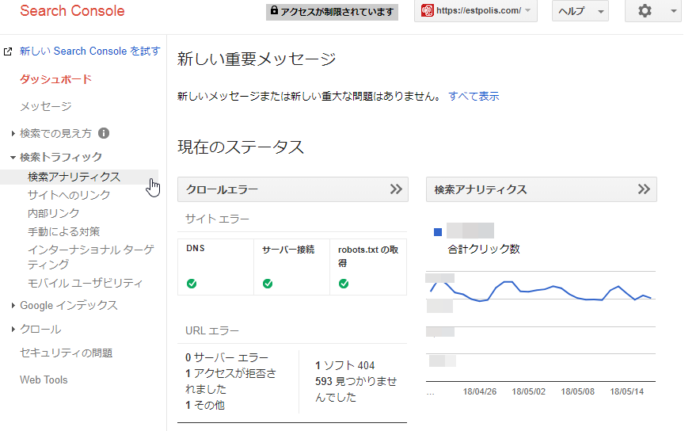Image resolution: width=700 pixels, height=431 pixels.
Task: Open 内部リンク in the sidebar
Action: point(54,213)
